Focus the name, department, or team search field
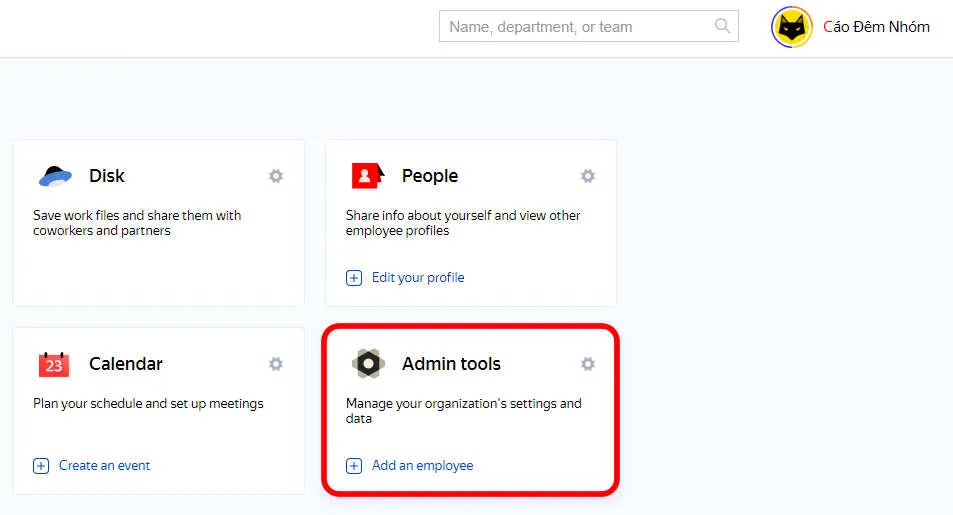 [575, 27]
